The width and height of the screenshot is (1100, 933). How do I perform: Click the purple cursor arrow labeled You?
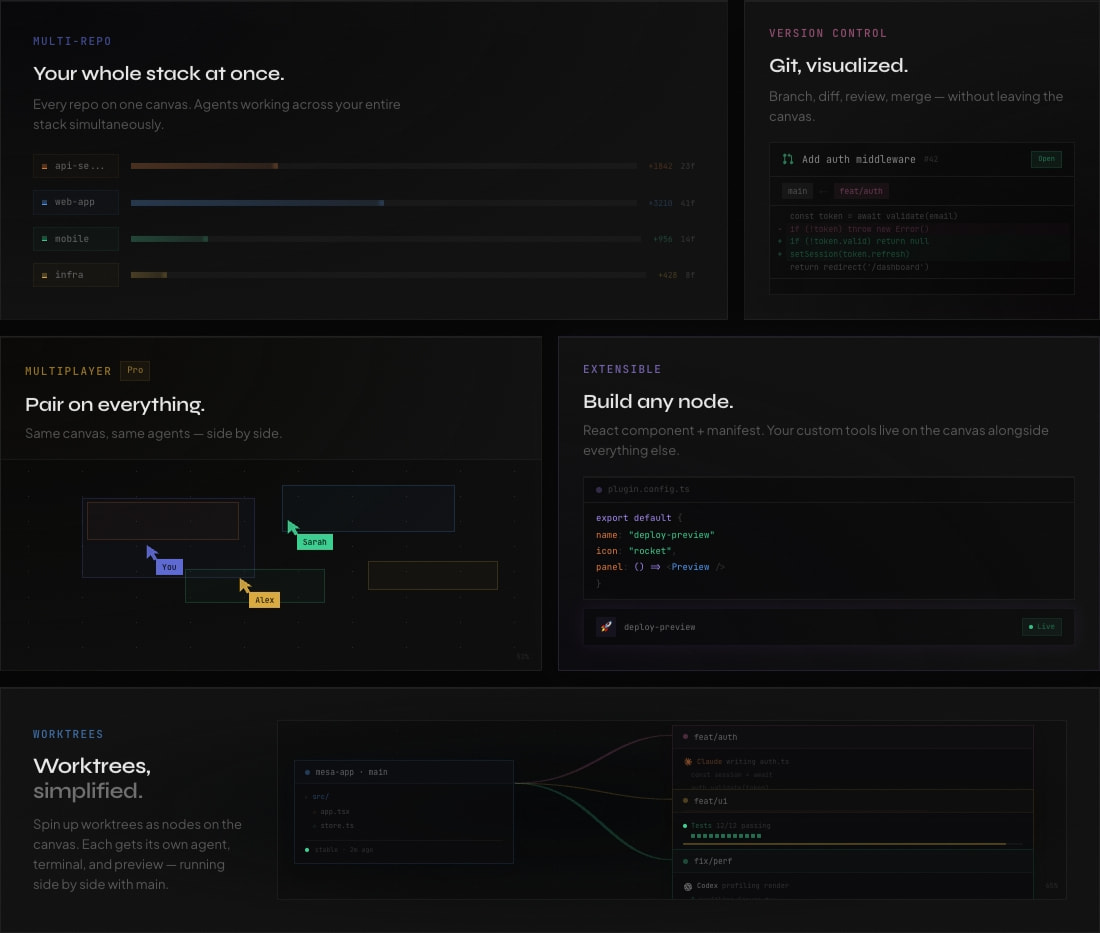point(152,552)
